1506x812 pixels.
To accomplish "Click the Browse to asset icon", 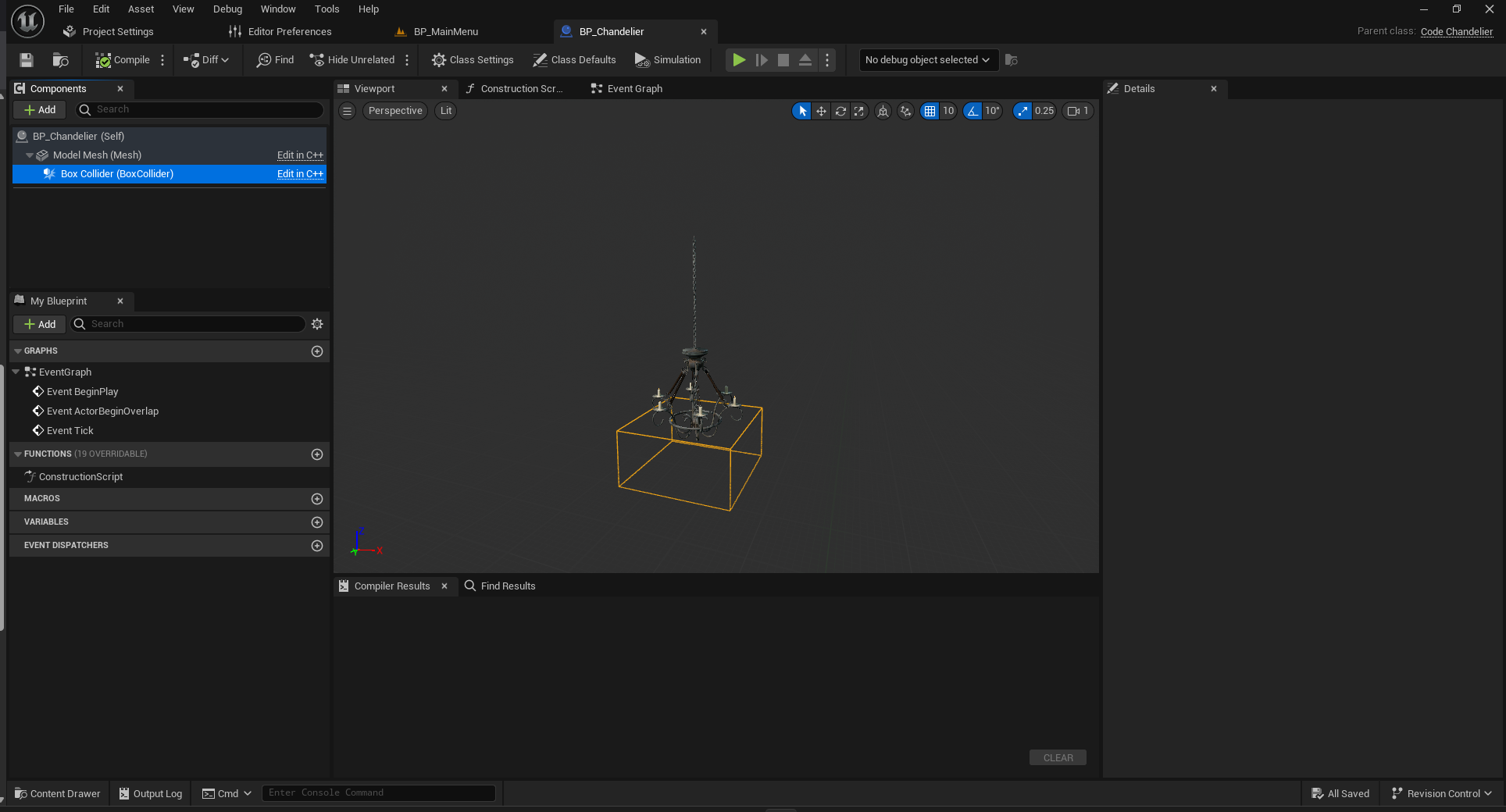I will pos(60,60).
